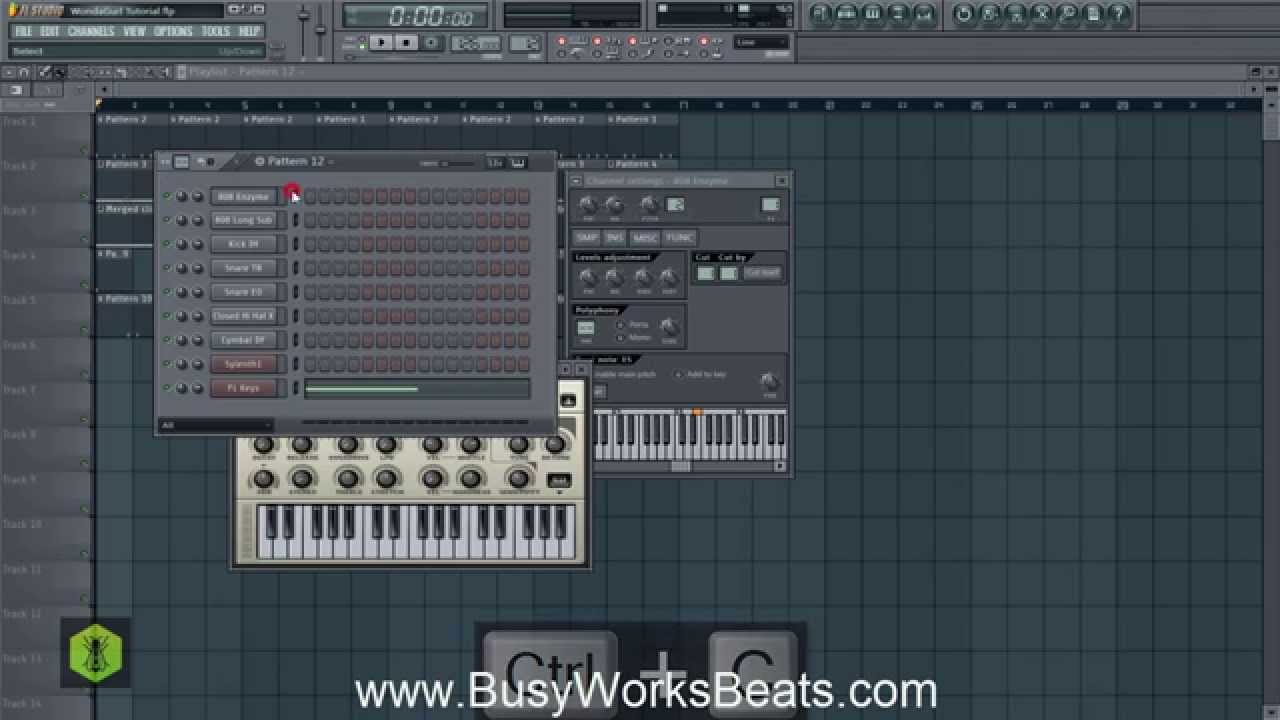Image resolution: width=1280 pixels, height=720 pixels.
Task: Open the Line snap dropdown in main toolbar
Action: pos(761,42)
